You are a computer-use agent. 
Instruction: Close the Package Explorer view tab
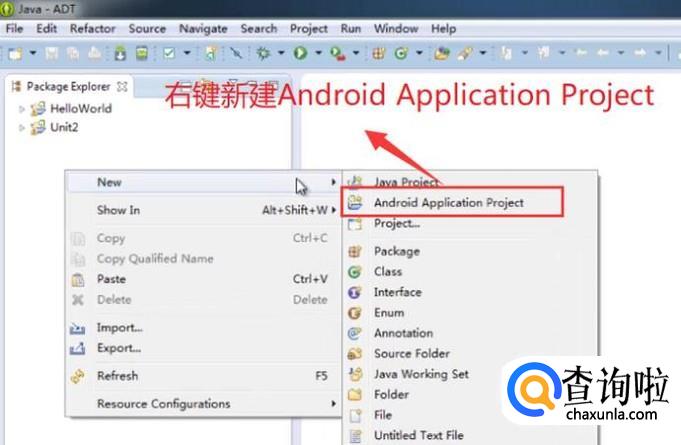[122, 86]
